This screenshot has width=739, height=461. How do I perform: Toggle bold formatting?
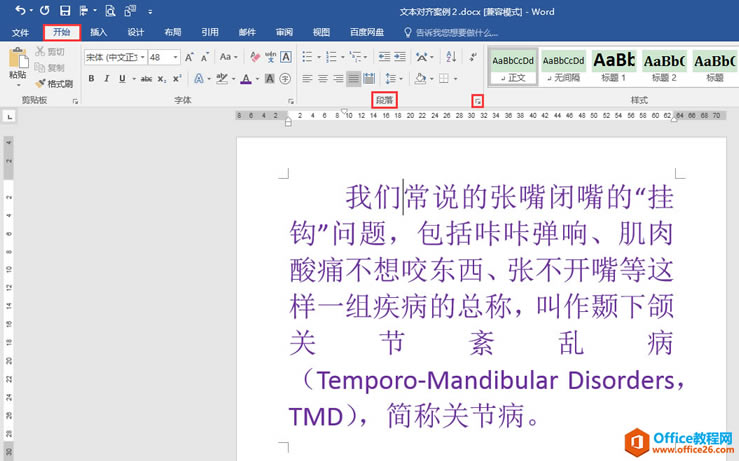pos(91,79)
